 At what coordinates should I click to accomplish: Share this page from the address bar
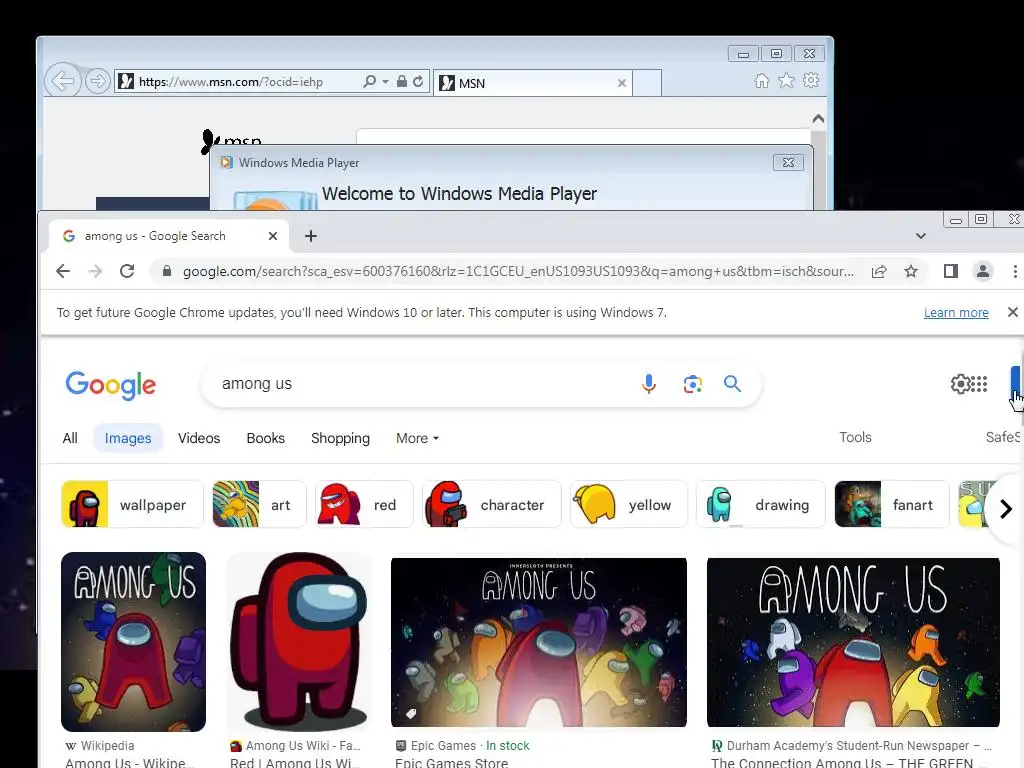(879, 271)
